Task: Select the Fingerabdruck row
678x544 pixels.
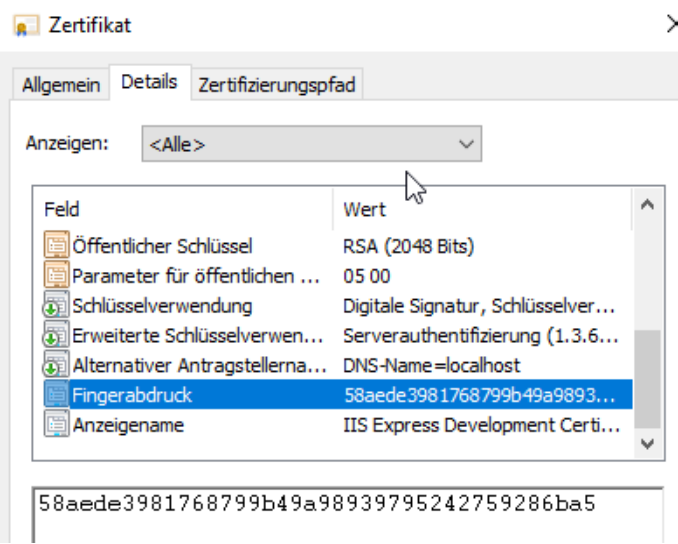Action: pos(338,394)
